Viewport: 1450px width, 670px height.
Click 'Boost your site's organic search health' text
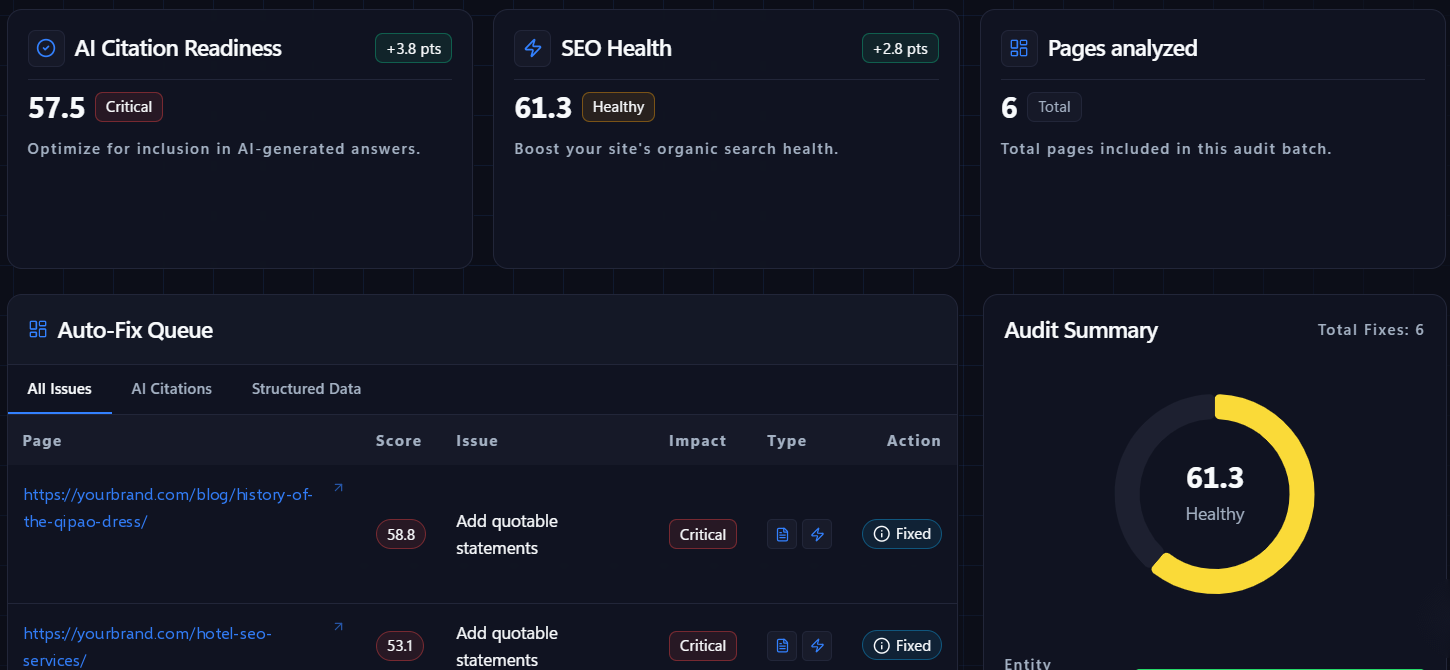[x=676, y=149]
